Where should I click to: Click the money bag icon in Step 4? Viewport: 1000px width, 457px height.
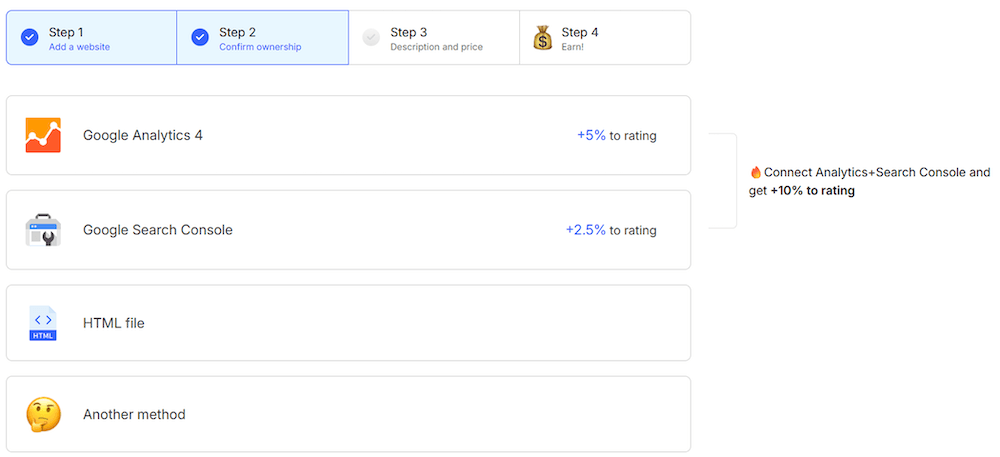[x=543, y=38]
